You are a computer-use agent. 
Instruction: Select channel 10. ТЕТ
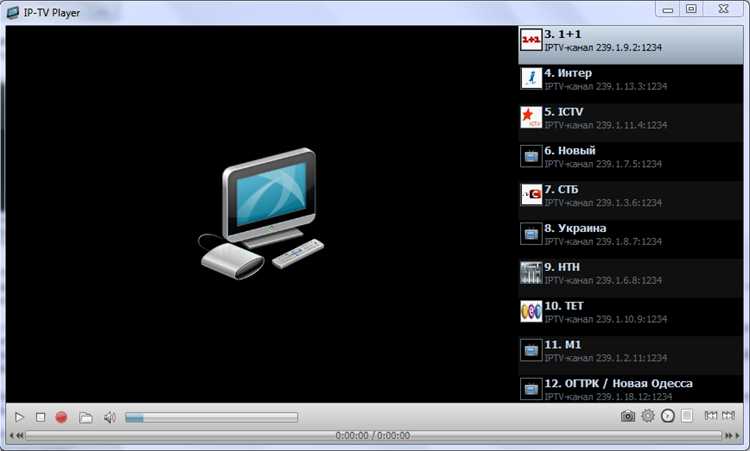631,317
